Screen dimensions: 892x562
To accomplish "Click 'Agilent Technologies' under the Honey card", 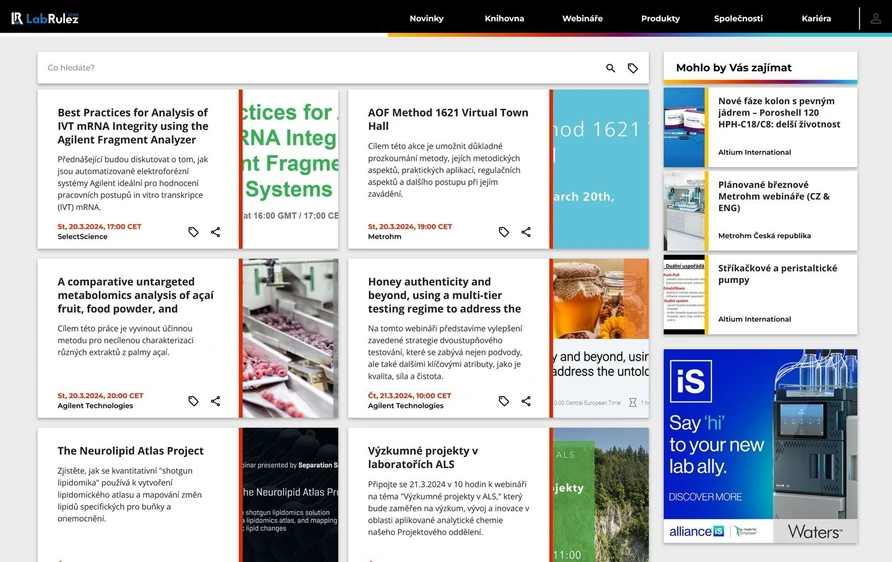I will click(x=406, y=406).
